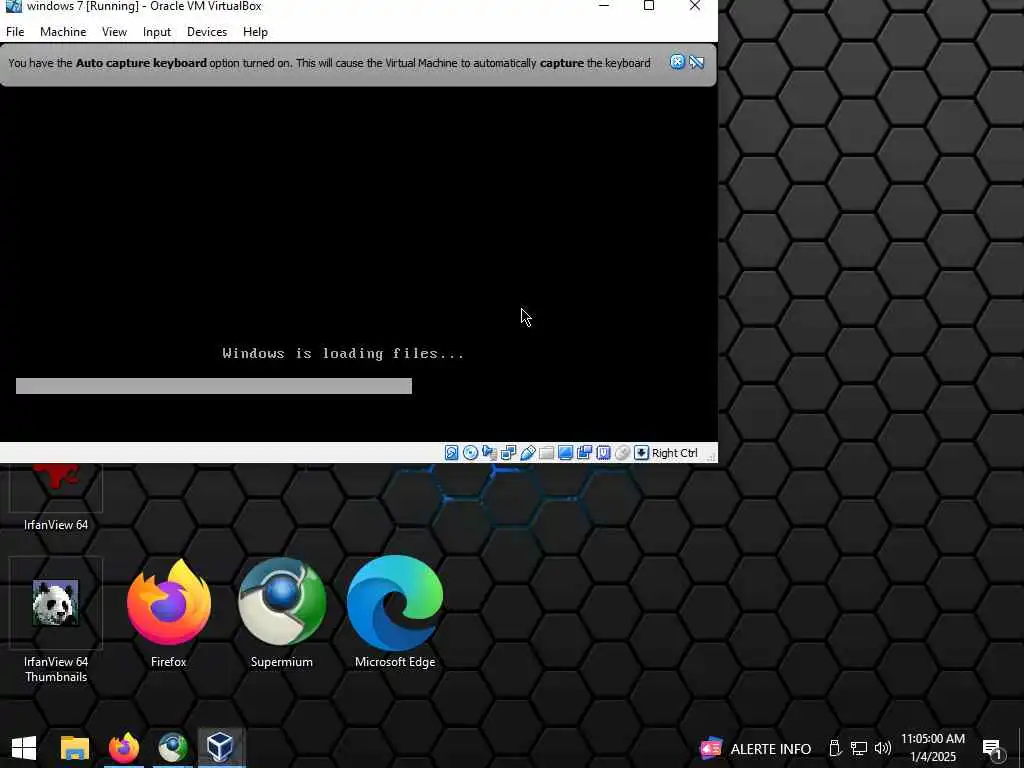Open the taskbar clock and date
The width and height of the screenshot is (1024, 768).
click(x=933, y=748)
